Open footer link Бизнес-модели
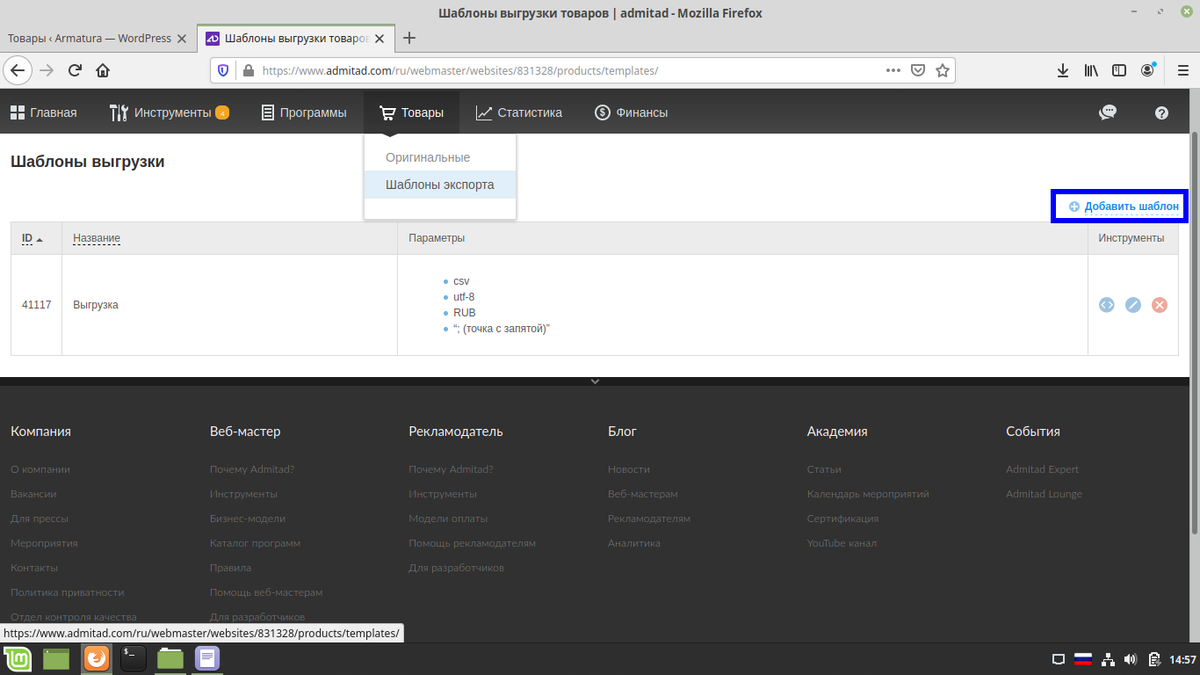The image size is (1200, 675). pyautogui.click(x=247, y=519)
